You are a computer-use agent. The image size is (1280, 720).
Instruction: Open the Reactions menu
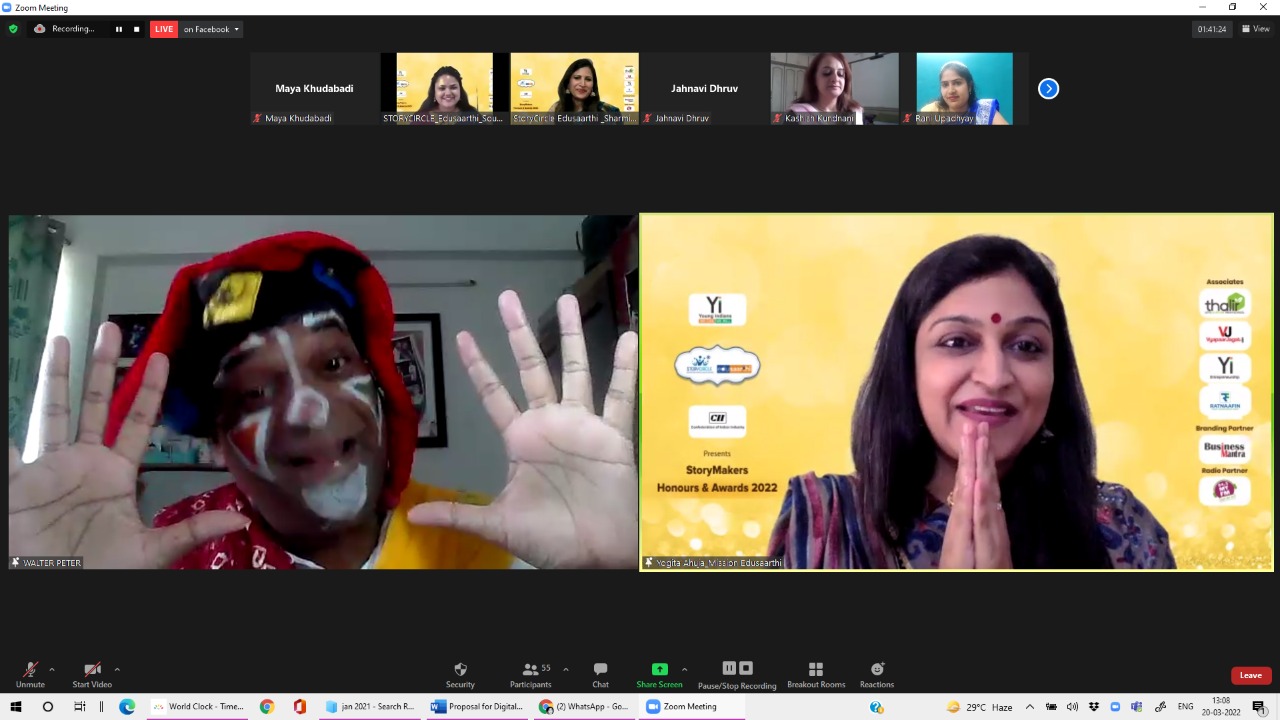(877, 670)
